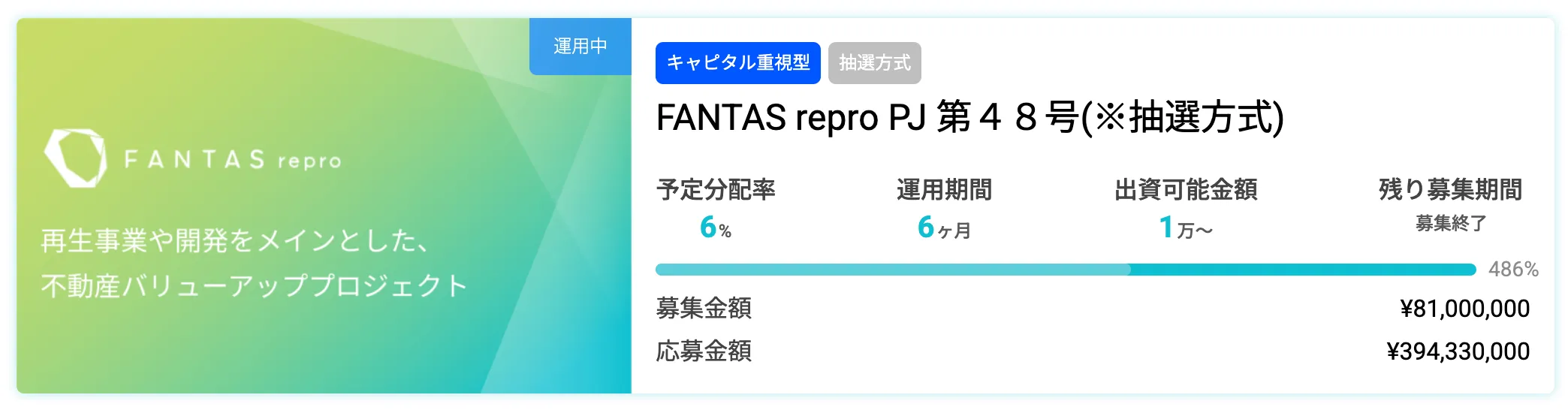Select the キャピタル重視型 tag

(x=737, y=63)
